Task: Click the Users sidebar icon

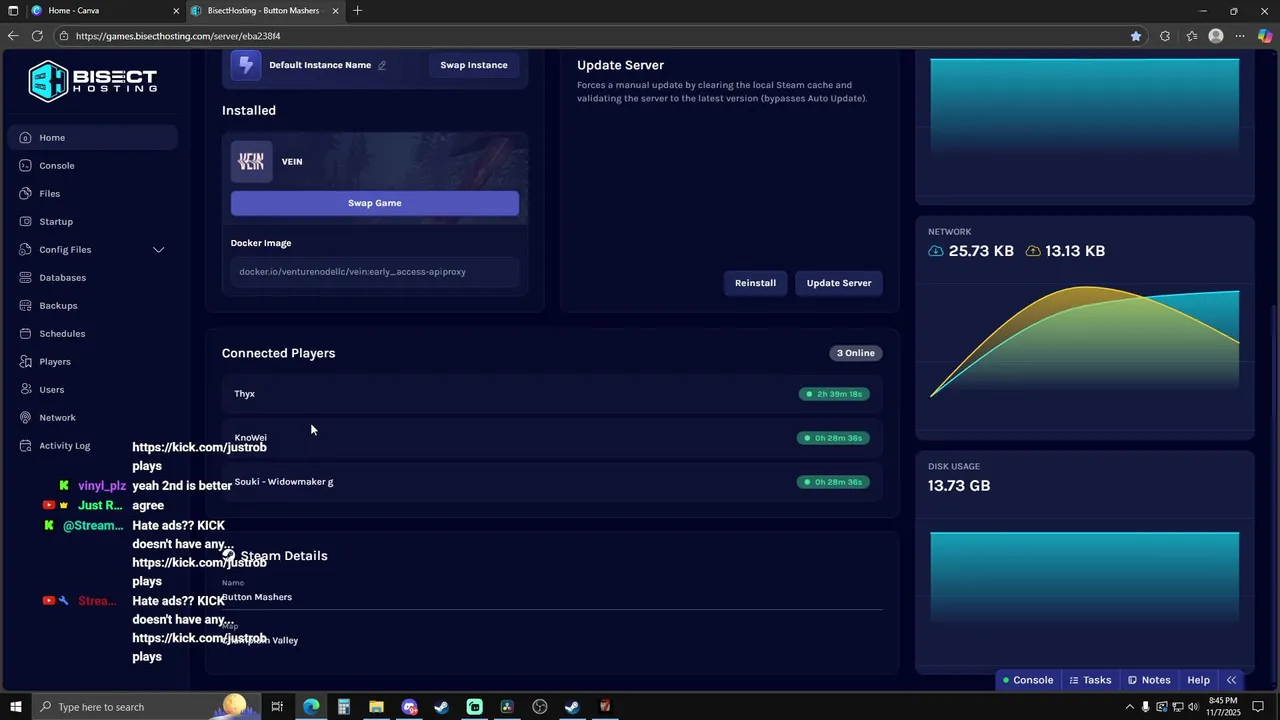Action: [x=25, y=389]
